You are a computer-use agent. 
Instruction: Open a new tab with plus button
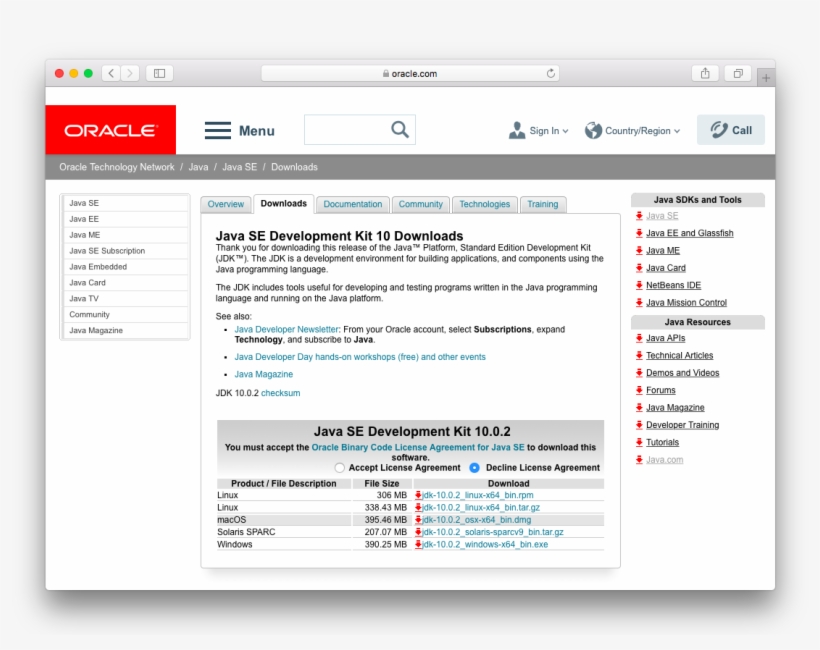click(766, 77)
